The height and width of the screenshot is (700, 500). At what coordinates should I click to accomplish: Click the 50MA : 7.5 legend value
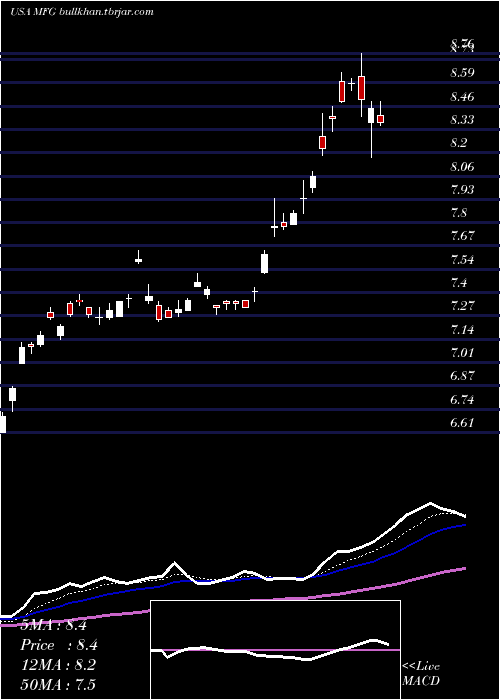pyautogui.click(x=58, y=684)
